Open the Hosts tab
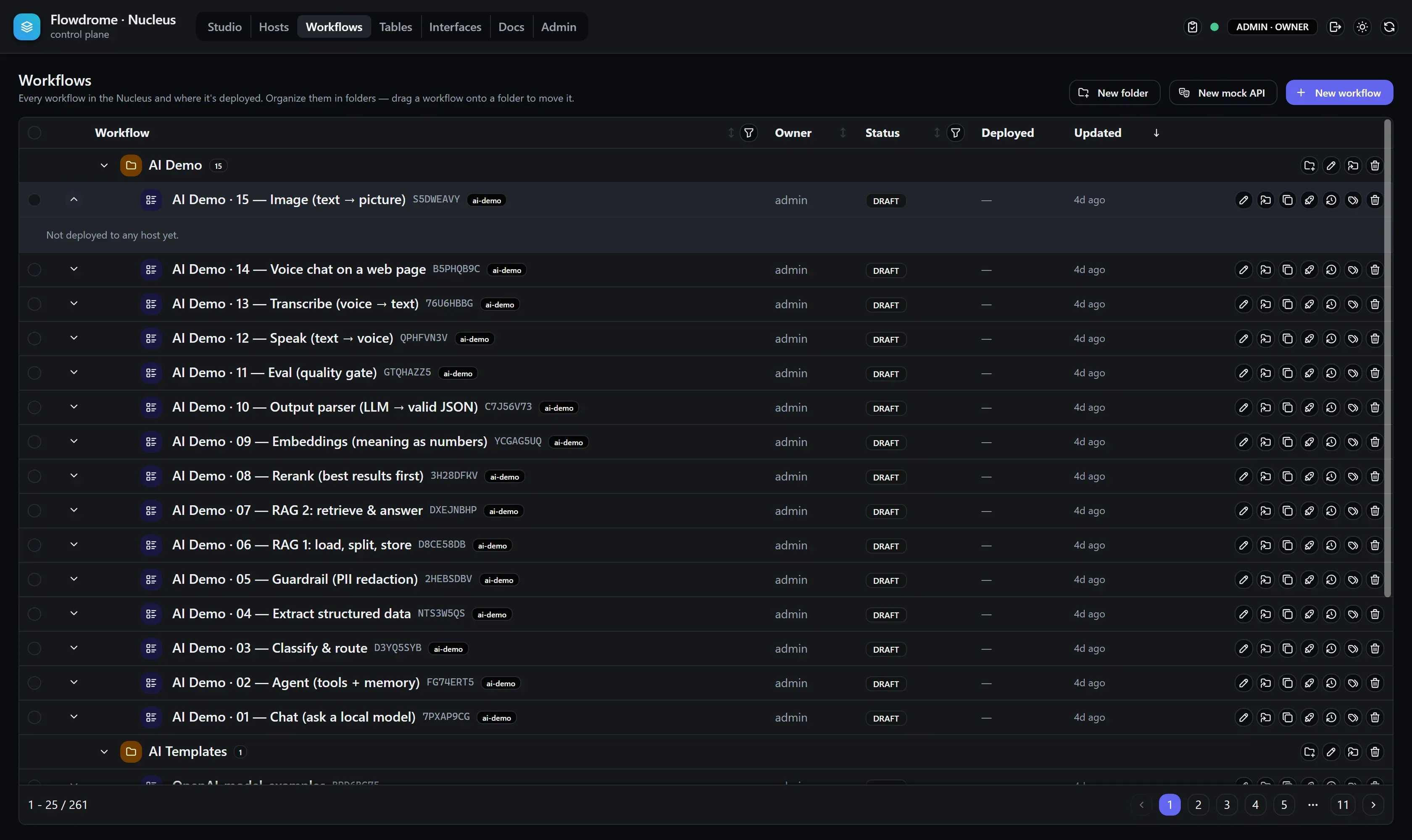1412x840 pixels. tap(274, 26)
